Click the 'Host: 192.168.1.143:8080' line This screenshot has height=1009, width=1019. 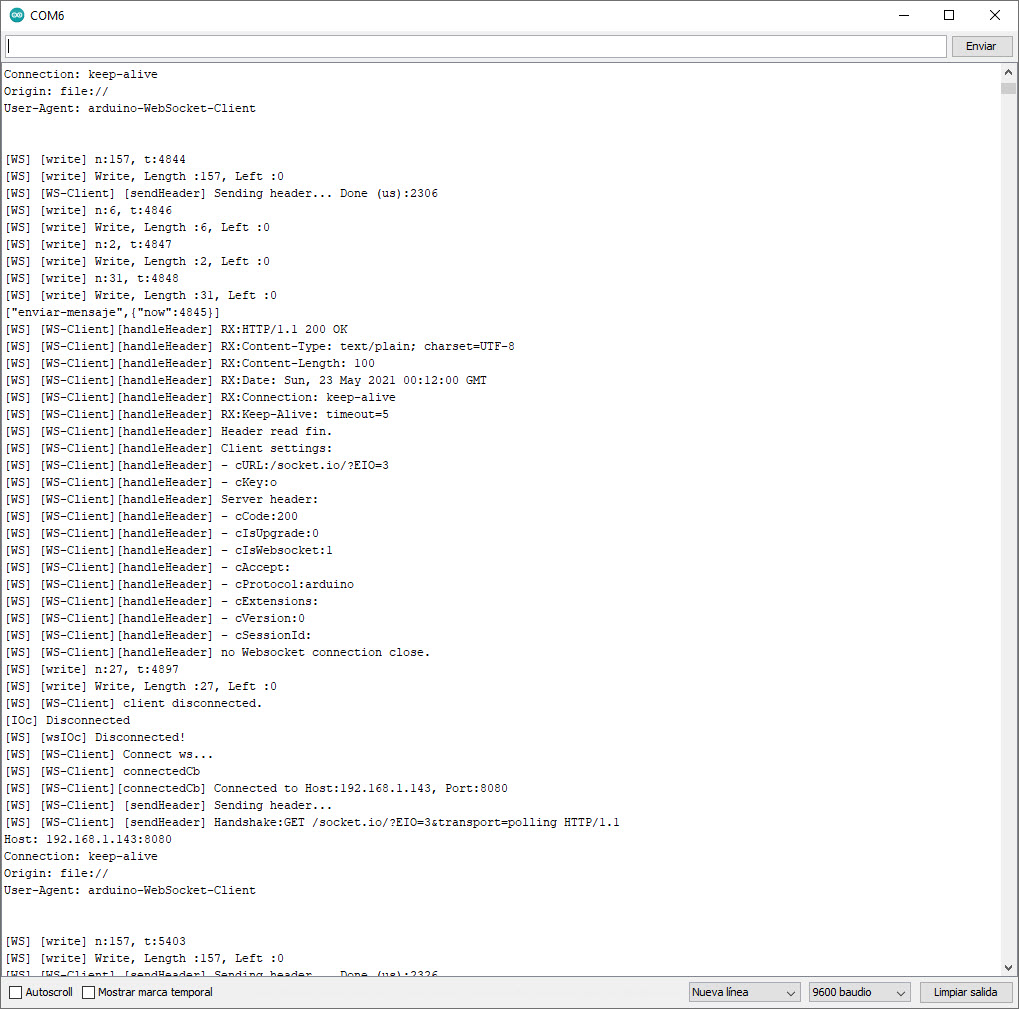coord(88,839)
